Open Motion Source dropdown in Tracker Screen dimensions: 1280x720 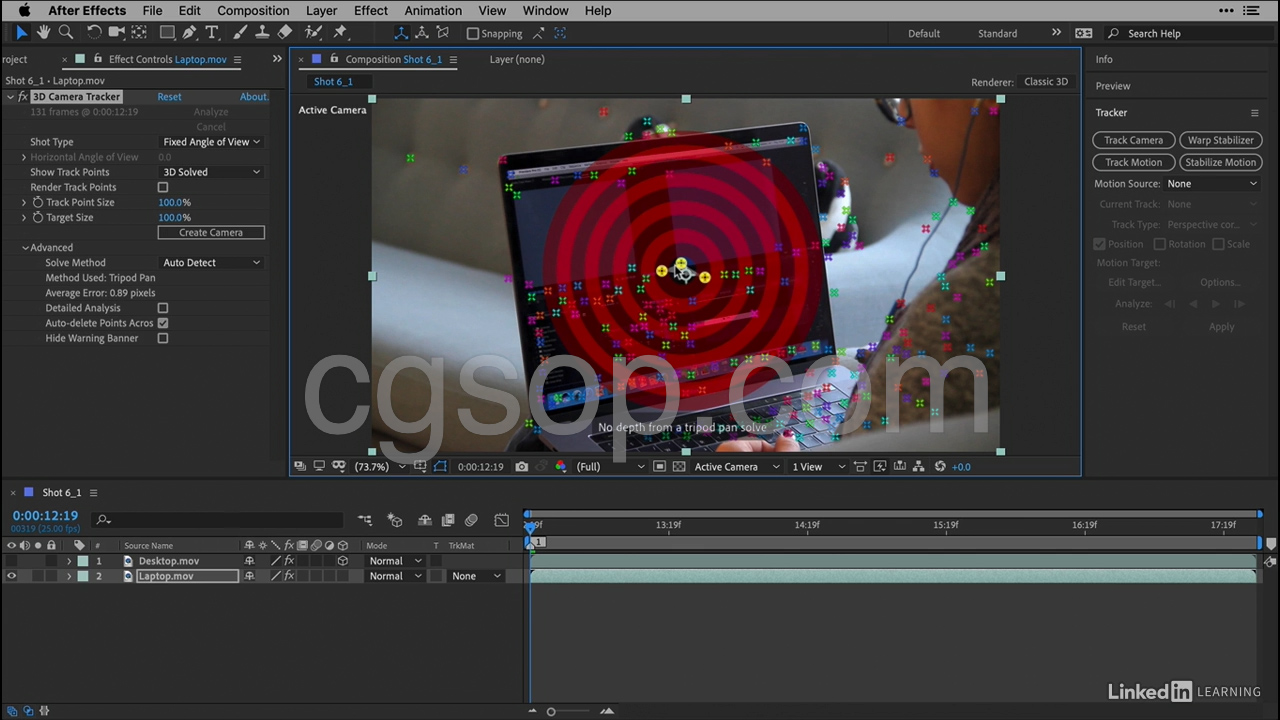coord(1212,184)
